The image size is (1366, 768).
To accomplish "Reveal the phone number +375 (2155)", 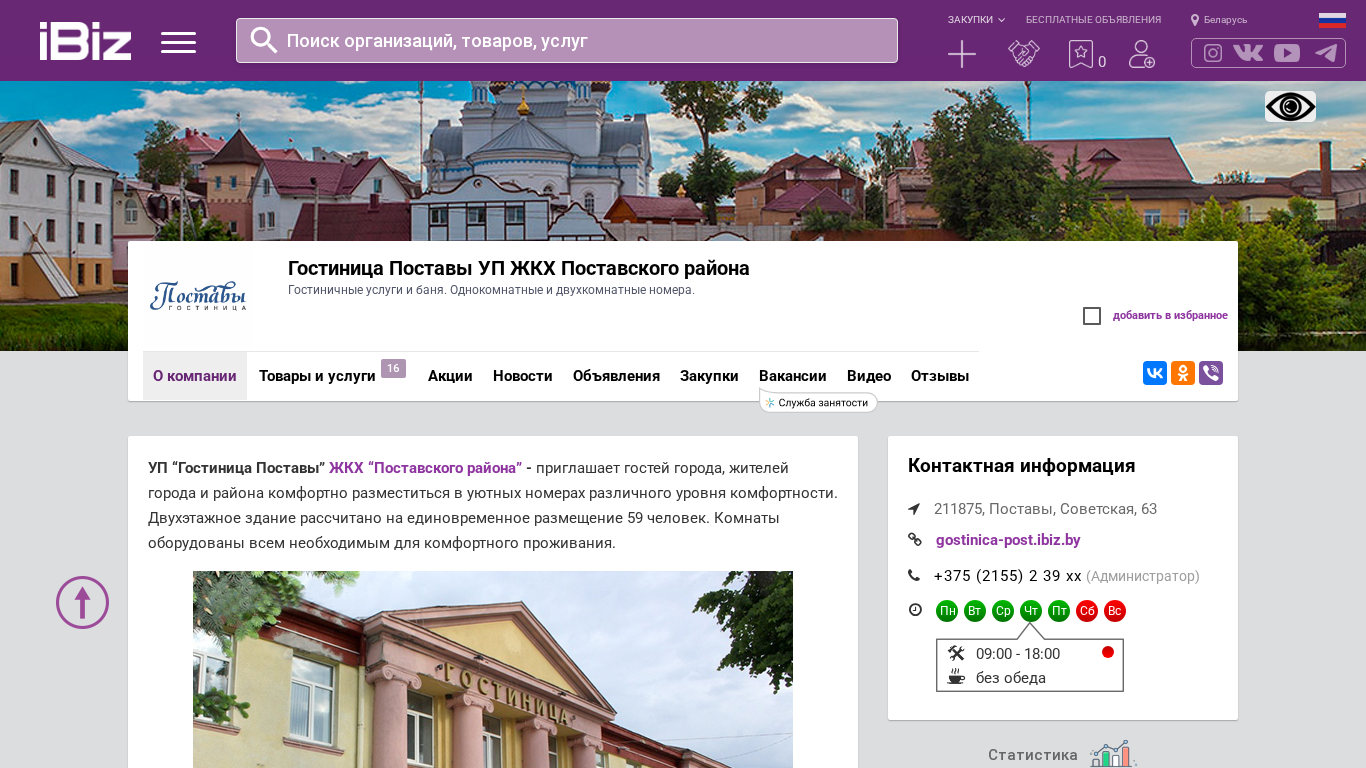I will click(x=1008, y=576).
